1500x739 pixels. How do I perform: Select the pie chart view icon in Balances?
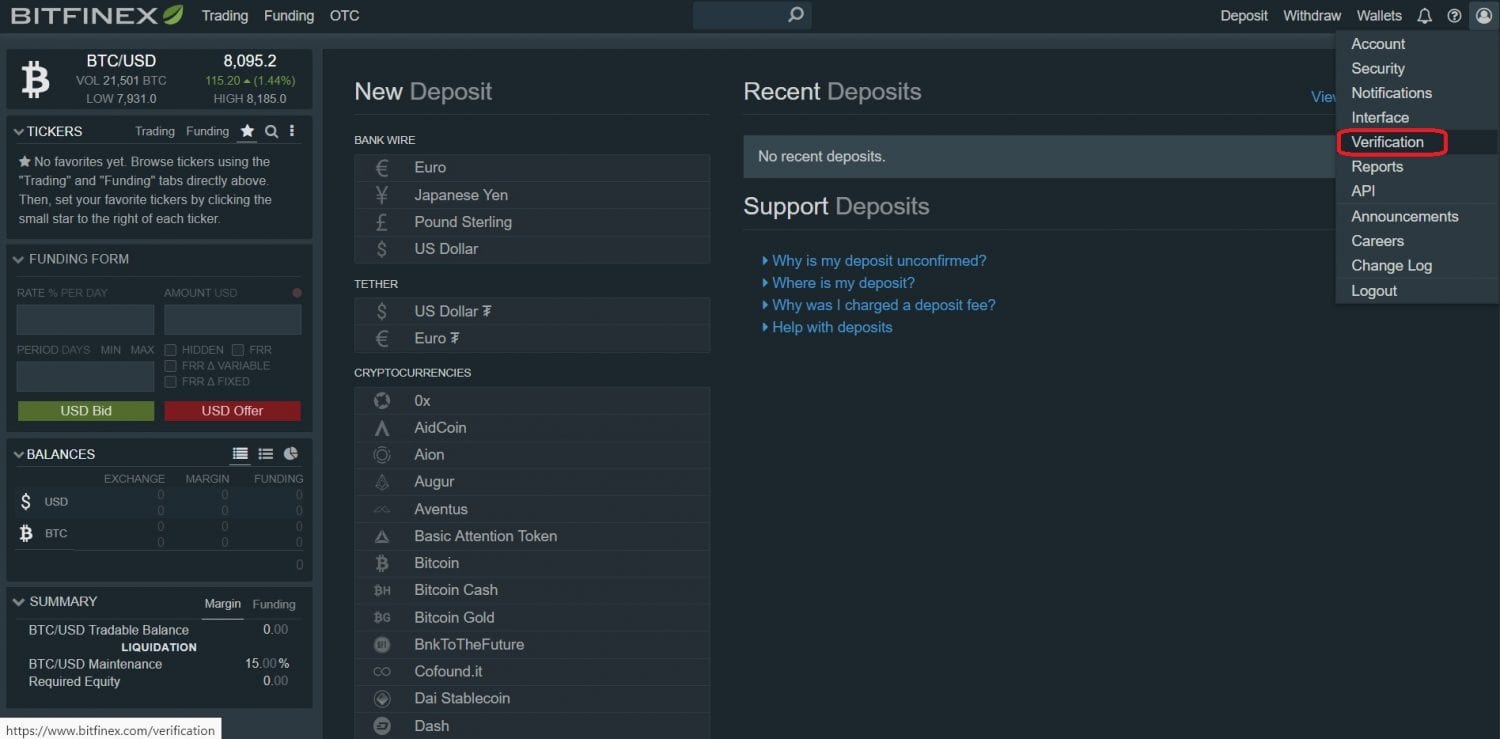click(291, 454)
